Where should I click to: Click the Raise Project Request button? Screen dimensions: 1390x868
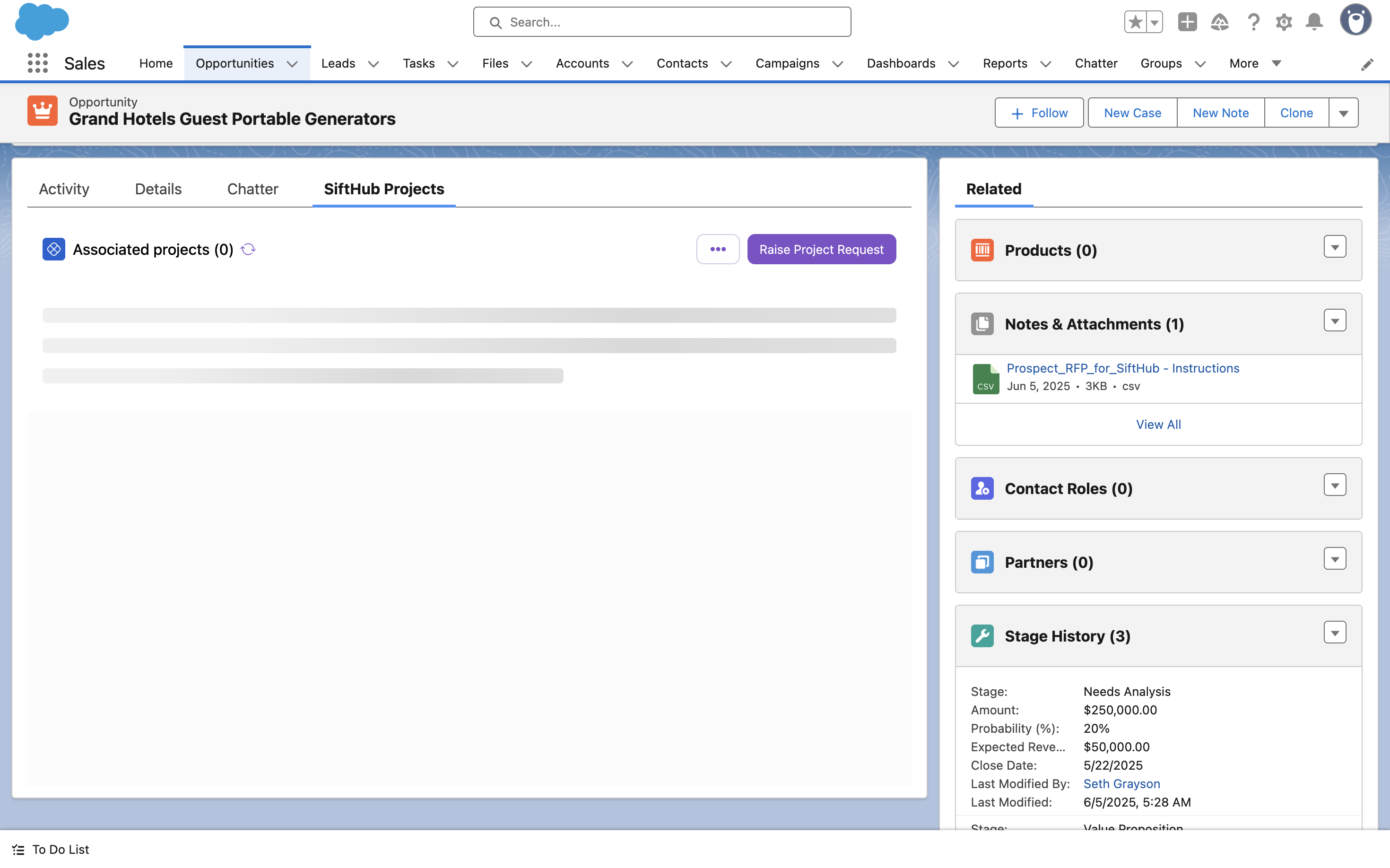(821, 249)
